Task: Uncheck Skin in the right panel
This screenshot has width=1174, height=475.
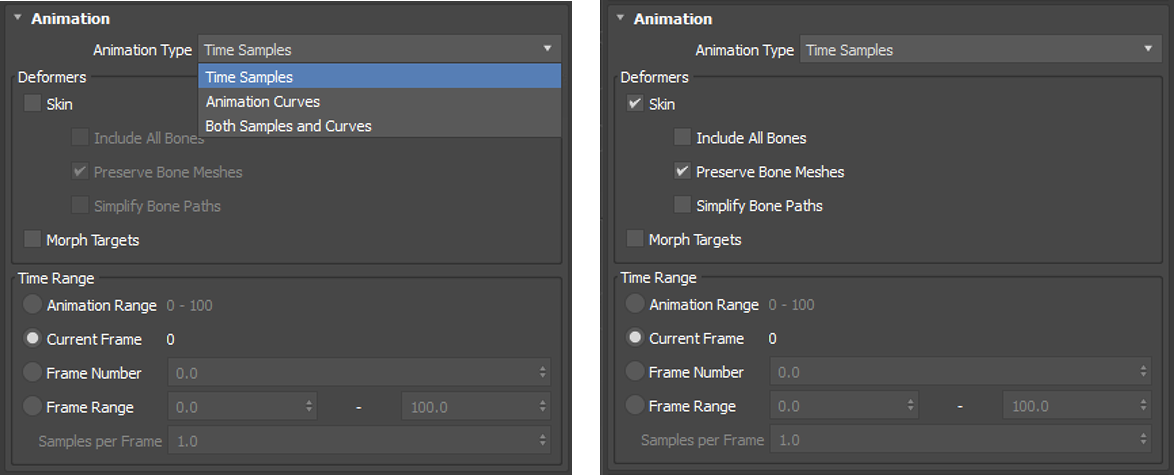Action: 635,104
